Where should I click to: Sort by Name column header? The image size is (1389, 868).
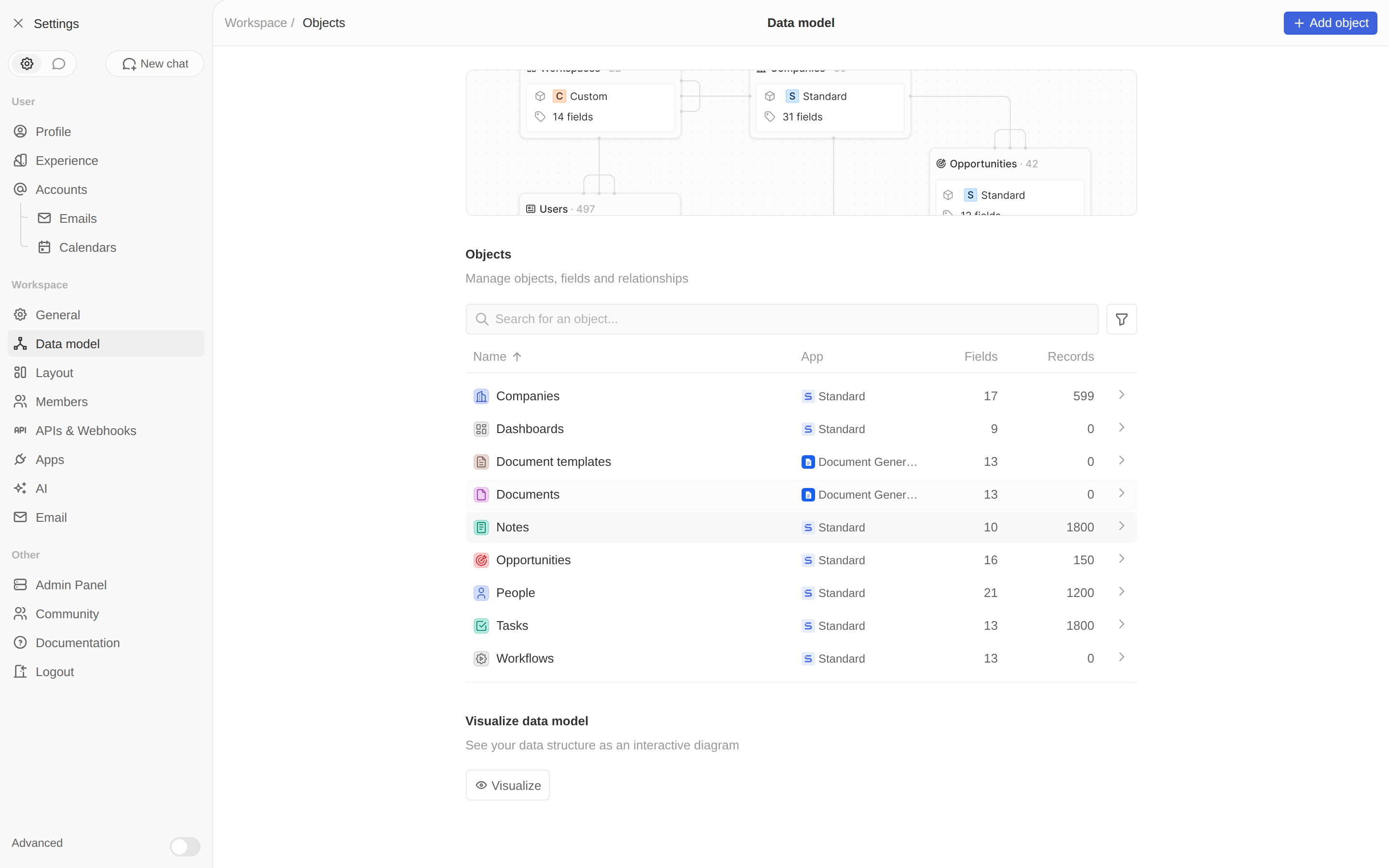(497, 356)
